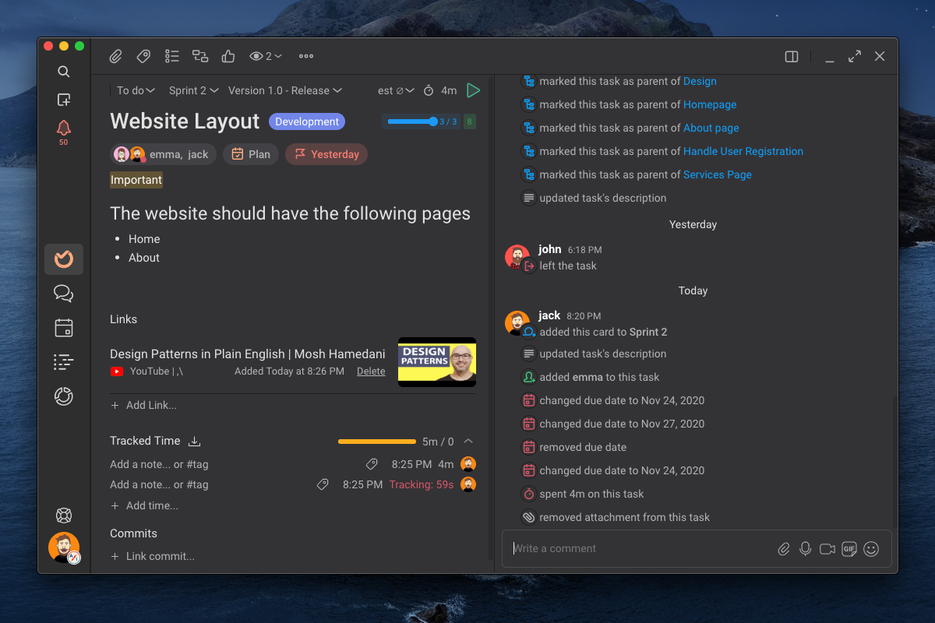Screen dimensions: 935x623
Task: Click the tag label icon in toolbar
Action: pyautogui.click(x=144, y=57)
